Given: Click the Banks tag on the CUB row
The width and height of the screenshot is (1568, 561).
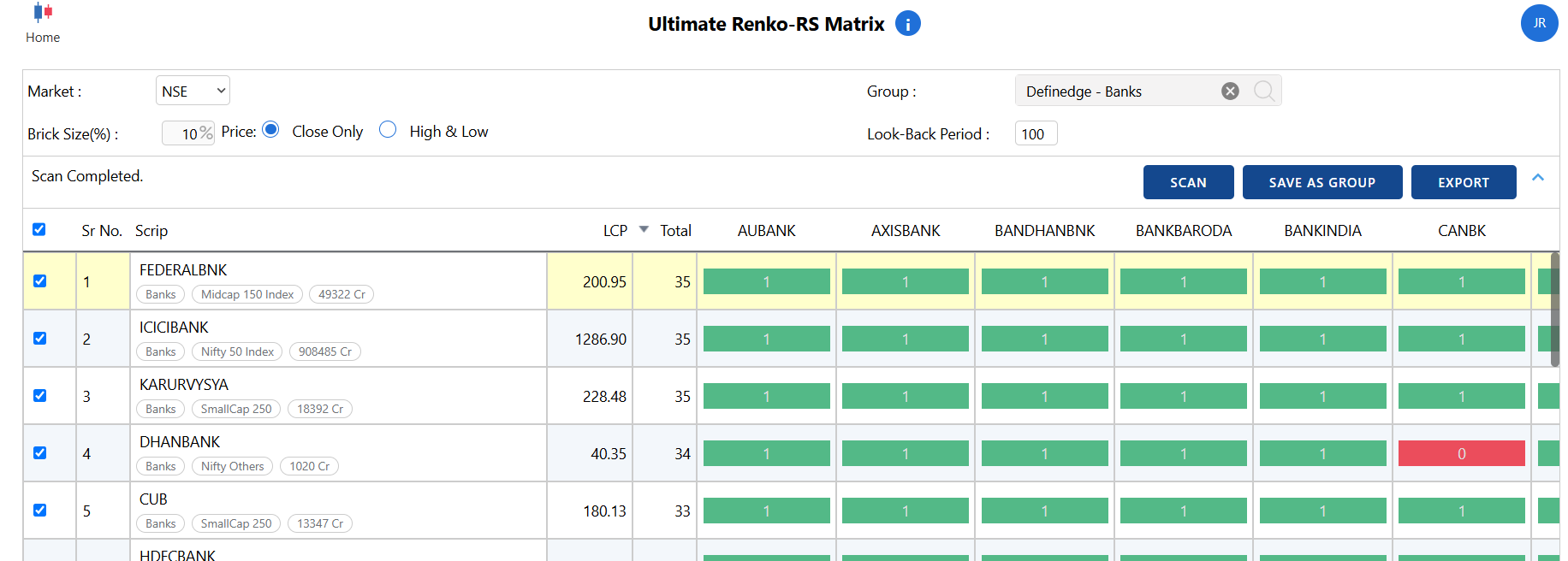Looking at the screenshot, I should [160, 523].
